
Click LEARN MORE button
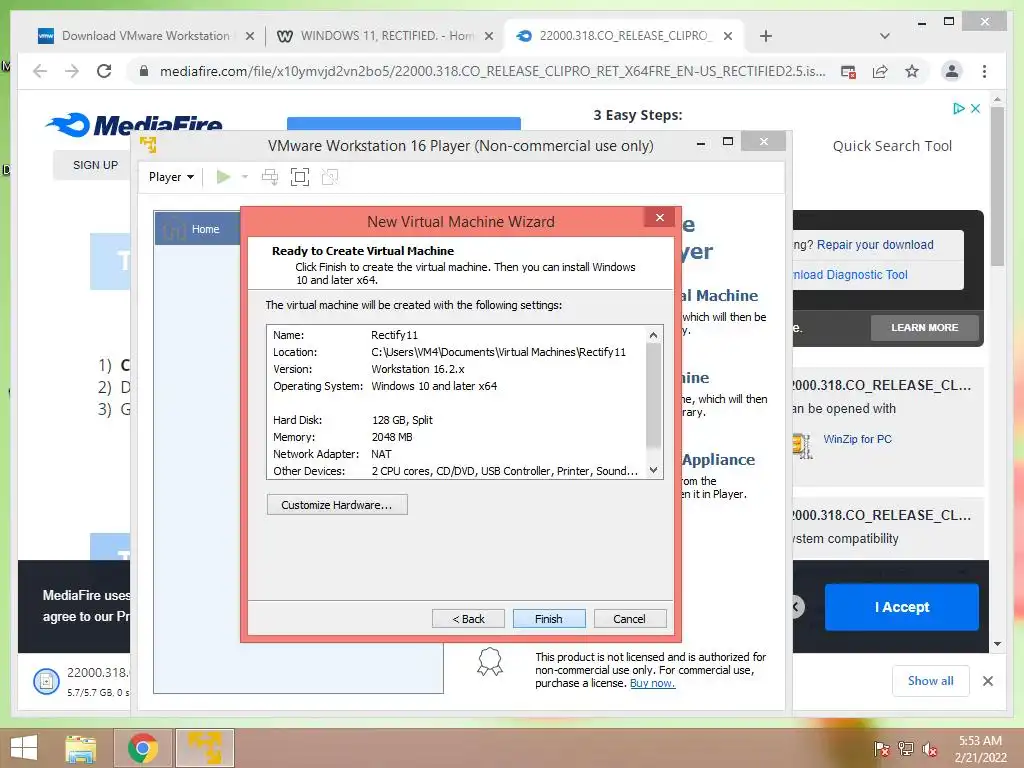[924, 328]
